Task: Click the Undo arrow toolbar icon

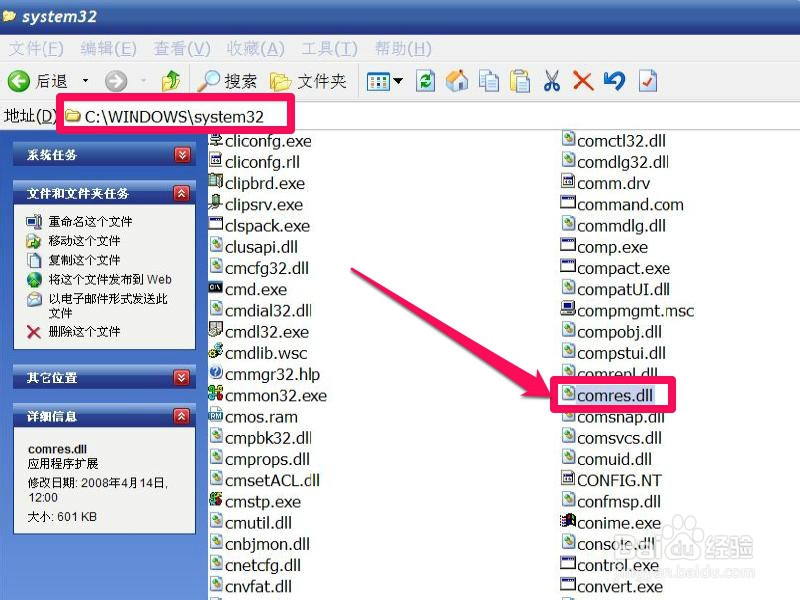Action: pos(614,81)
